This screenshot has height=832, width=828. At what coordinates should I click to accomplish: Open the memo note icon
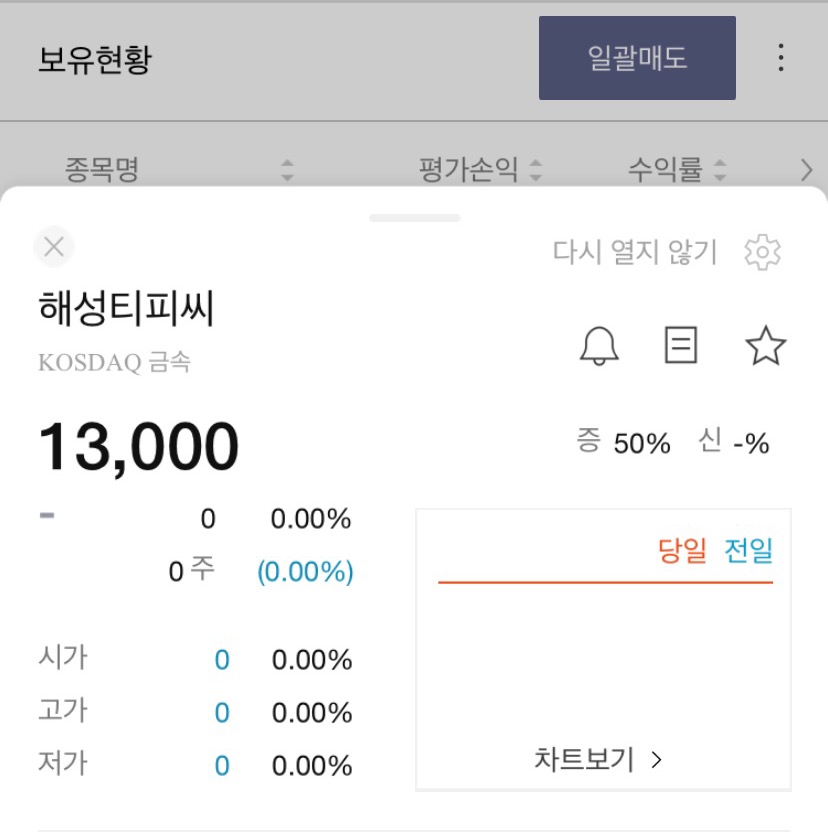pos(681,344)
